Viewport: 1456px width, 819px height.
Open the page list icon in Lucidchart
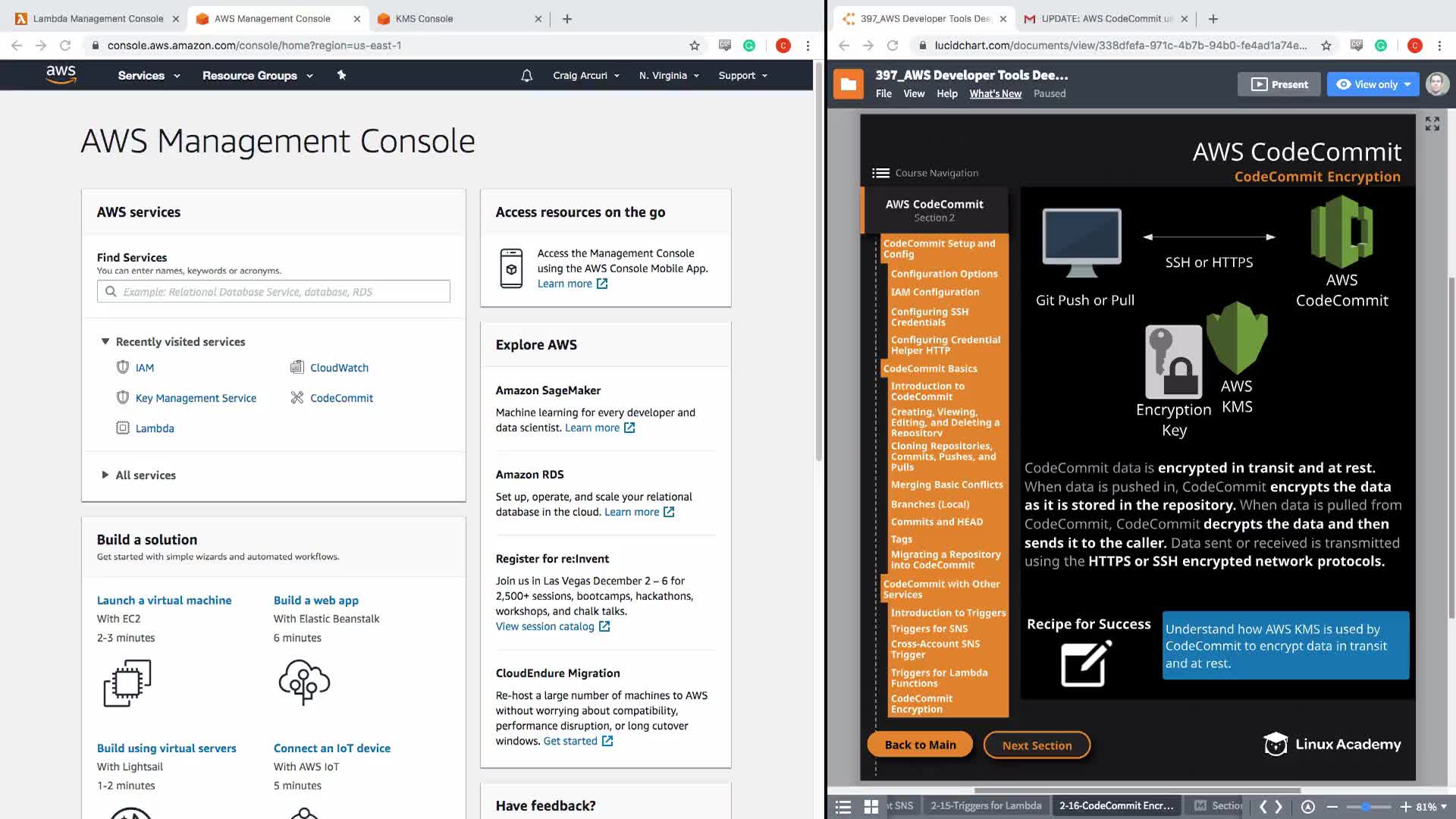click(x=843, y=806)
